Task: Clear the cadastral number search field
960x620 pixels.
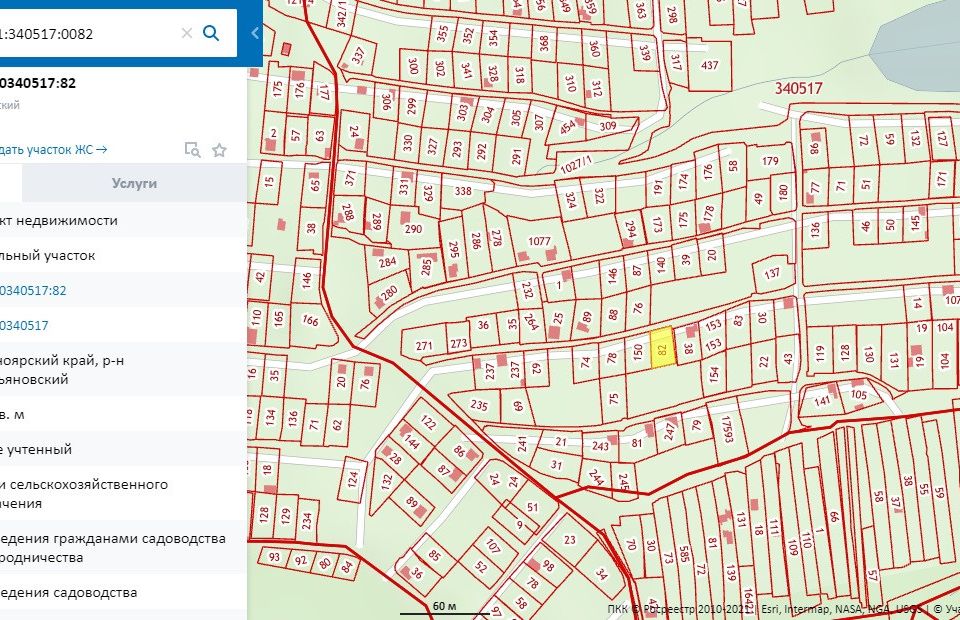Action: (187, 33)
